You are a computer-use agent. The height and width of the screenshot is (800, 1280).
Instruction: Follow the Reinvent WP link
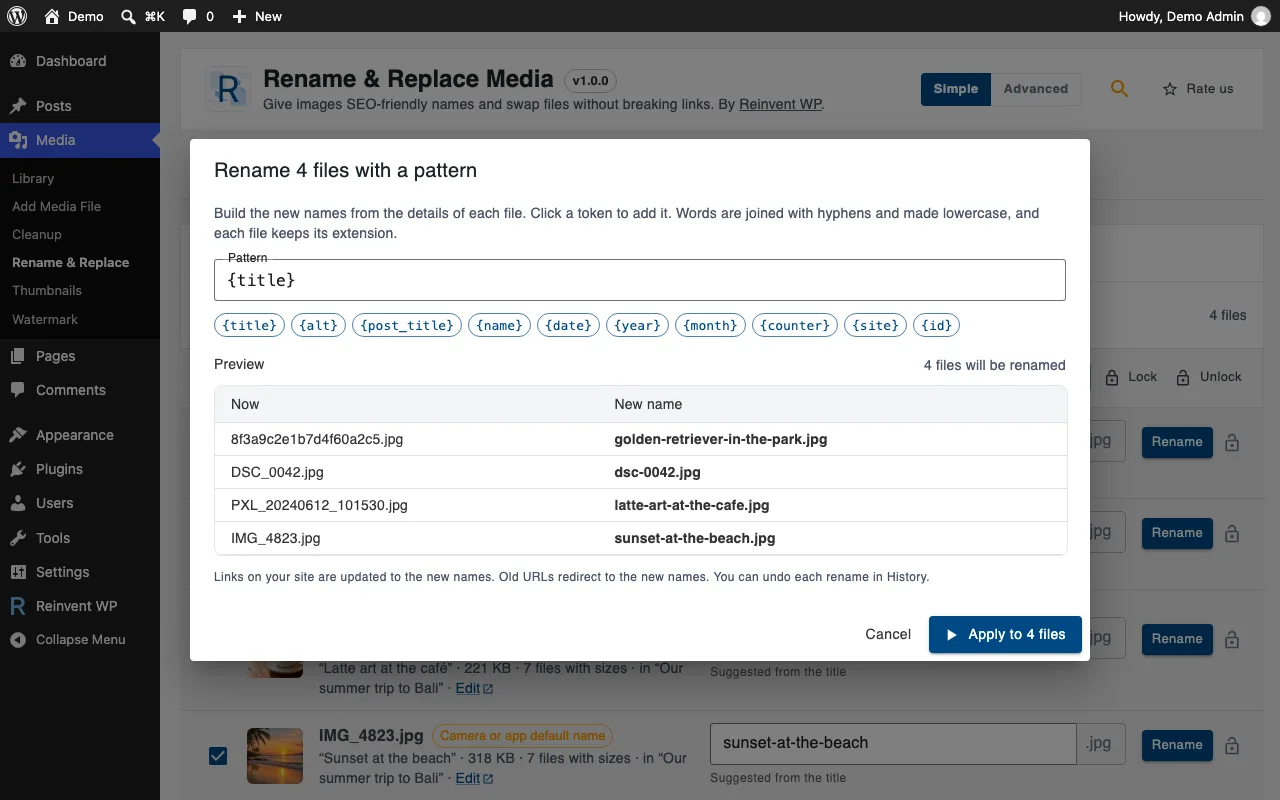[780, 104]
